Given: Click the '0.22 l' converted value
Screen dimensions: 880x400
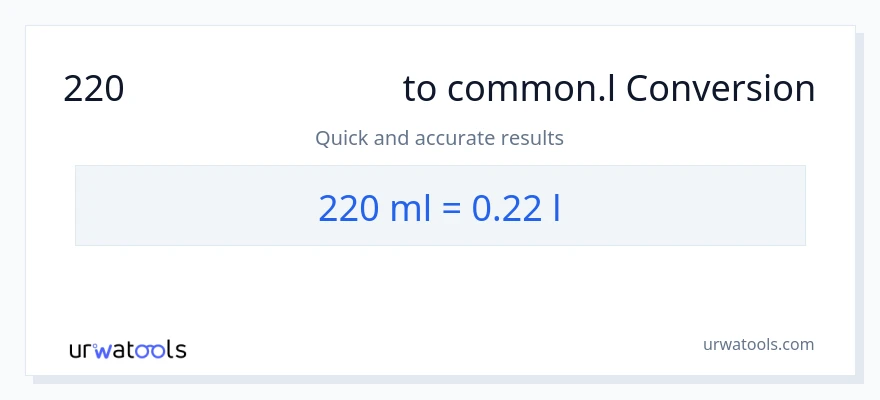Looking at the screenshot, I should [x=515, y=207].
